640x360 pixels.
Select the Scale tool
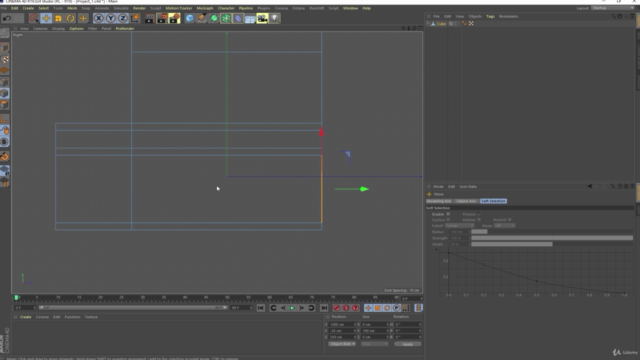(x=58, y=18)
